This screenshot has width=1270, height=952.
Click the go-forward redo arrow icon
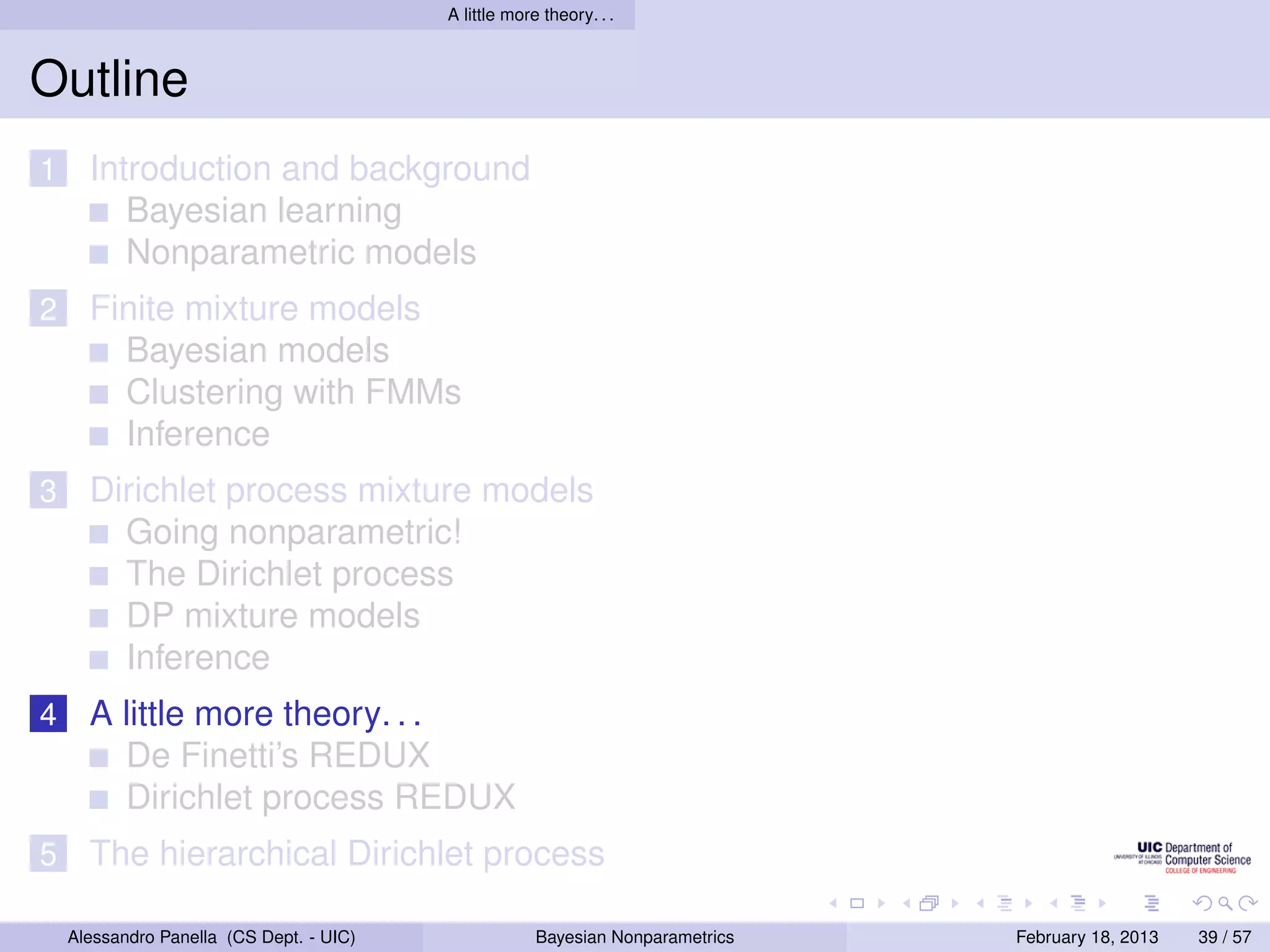pos(1247,903)
